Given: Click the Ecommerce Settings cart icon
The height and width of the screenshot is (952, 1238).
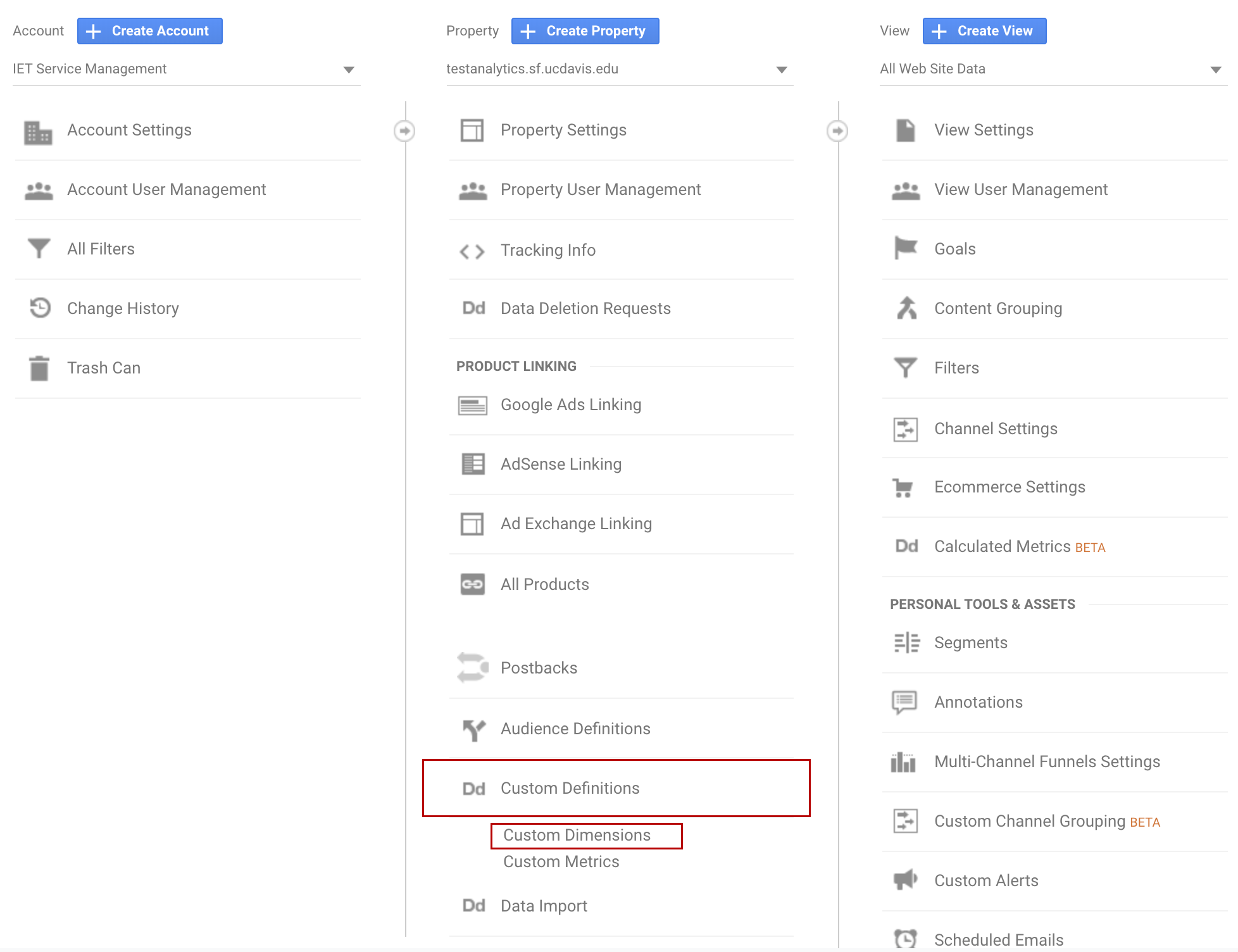Looking at the screenshot, I should click(x=903, y=487).
